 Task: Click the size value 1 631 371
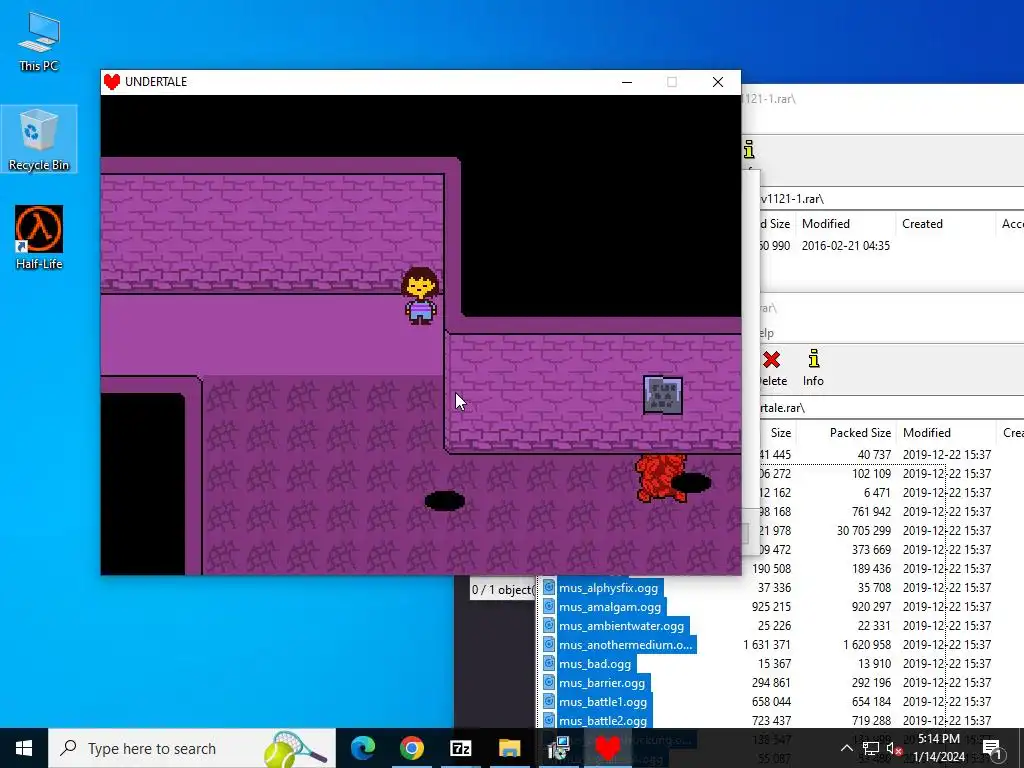[x=767, y=645]
